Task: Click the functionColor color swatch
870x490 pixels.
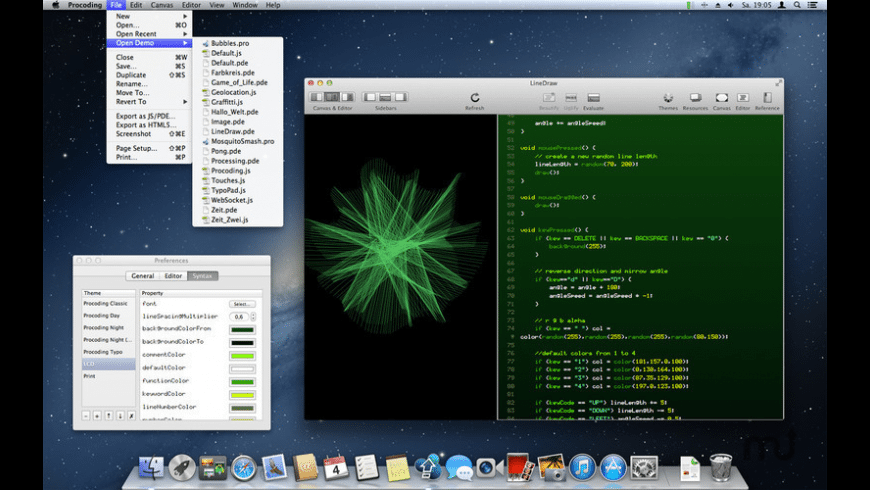Action: coord(242,381)
